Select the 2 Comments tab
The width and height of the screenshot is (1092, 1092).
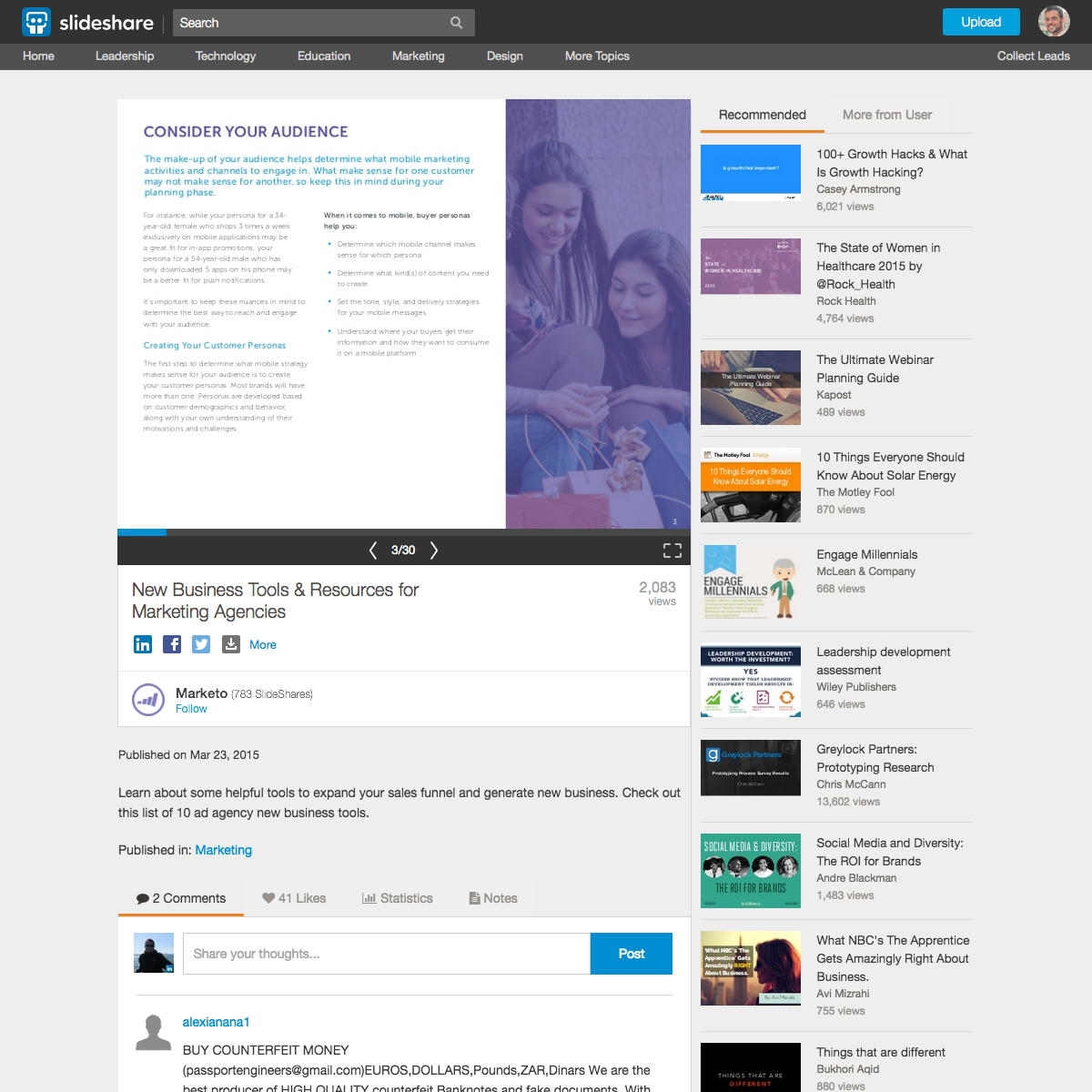(181, 898)
